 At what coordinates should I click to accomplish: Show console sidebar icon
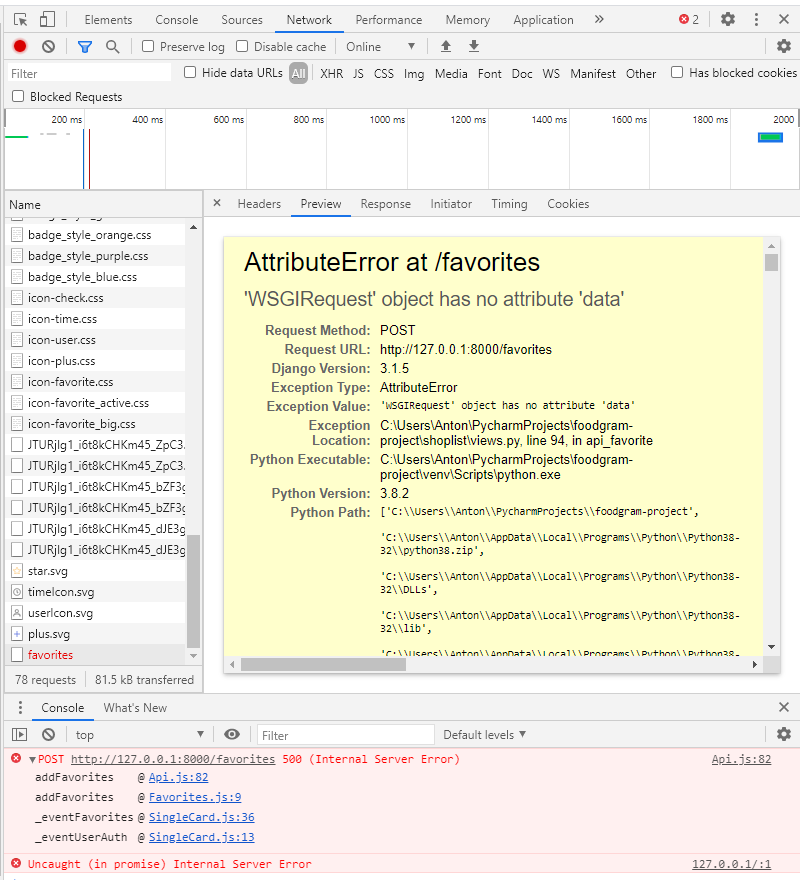20,735
